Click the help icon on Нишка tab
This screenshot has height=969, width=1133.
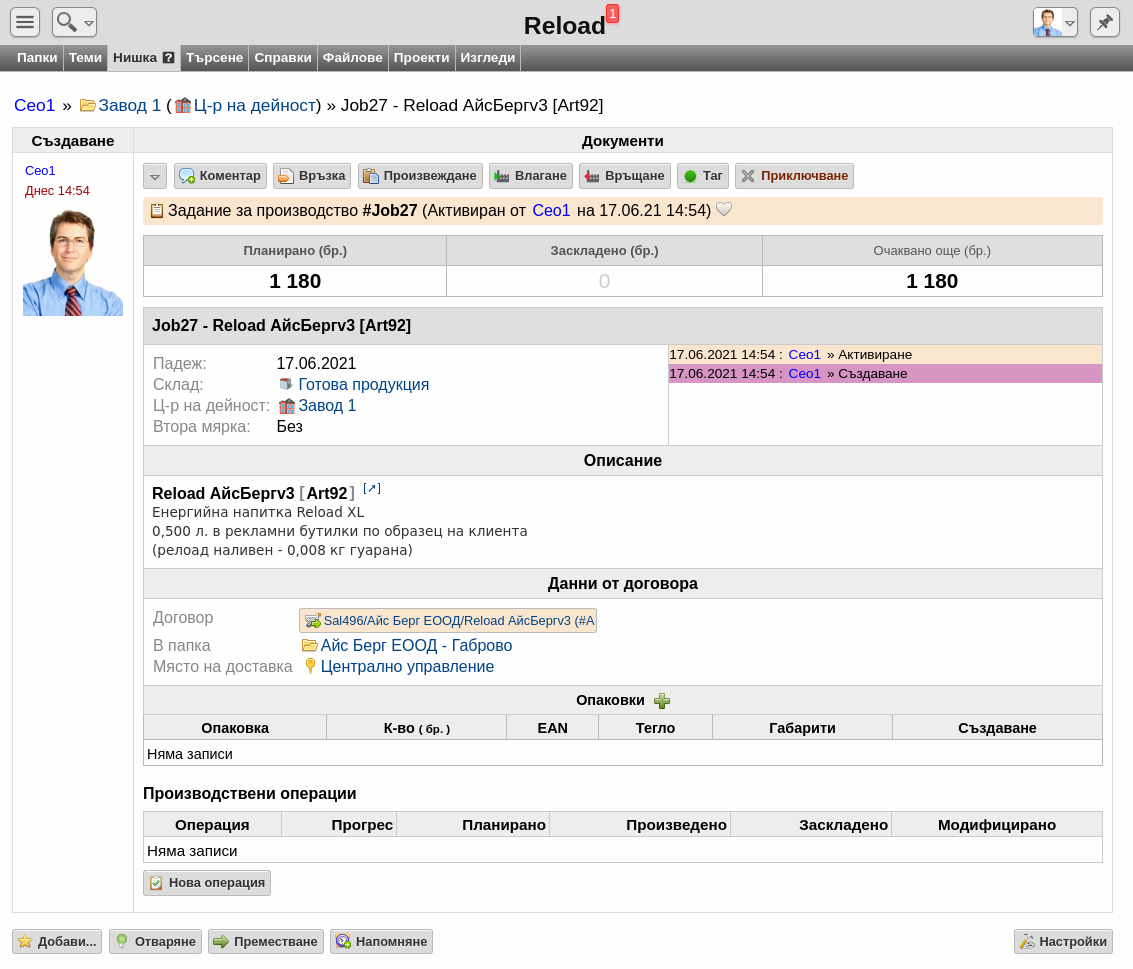168,58
